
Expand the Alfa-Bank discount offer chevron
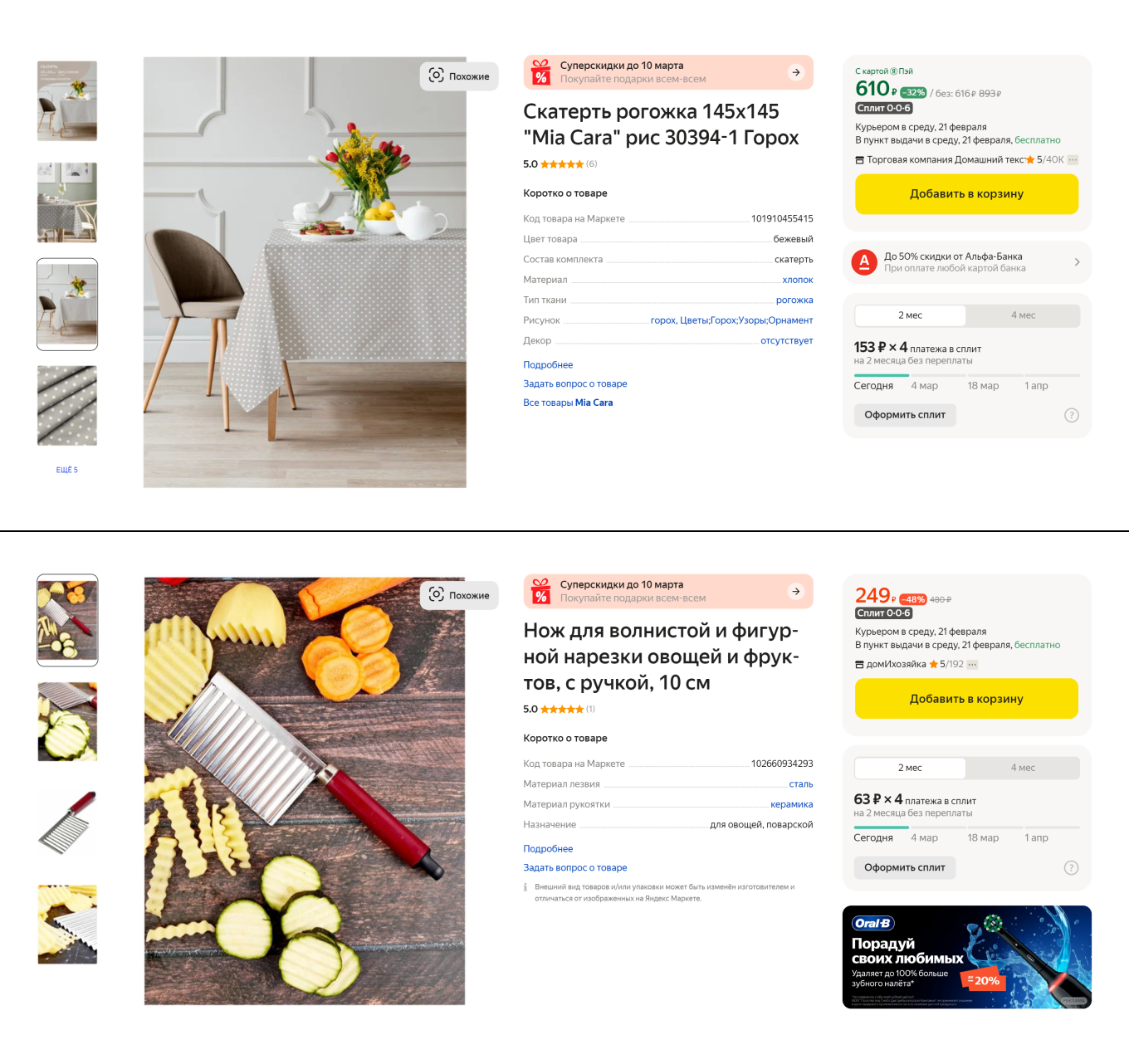(1078, 262)
